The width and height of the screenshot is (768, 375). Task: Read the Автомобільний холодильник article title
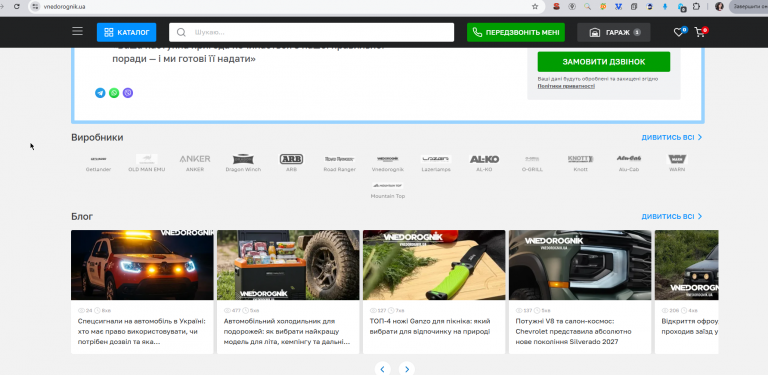tap(287, 331)
